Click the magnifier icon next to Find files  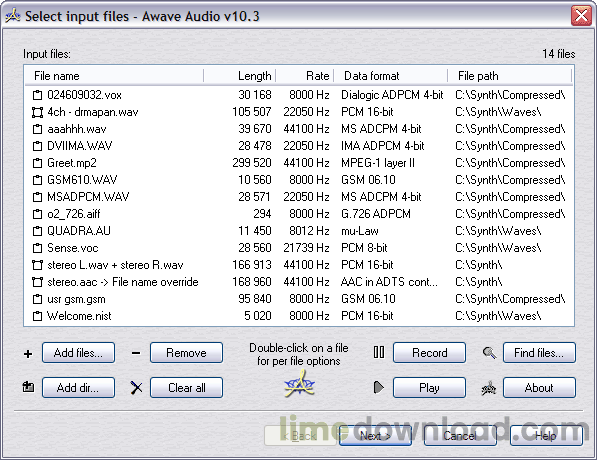pyautogui.click(x=489, y=353)
